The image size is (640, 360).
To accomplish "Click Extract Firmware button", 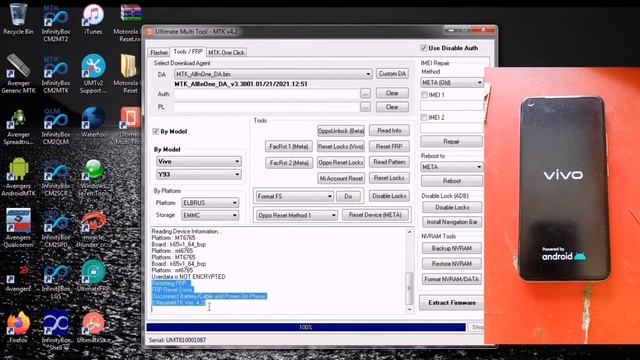I will pos(452,302).
